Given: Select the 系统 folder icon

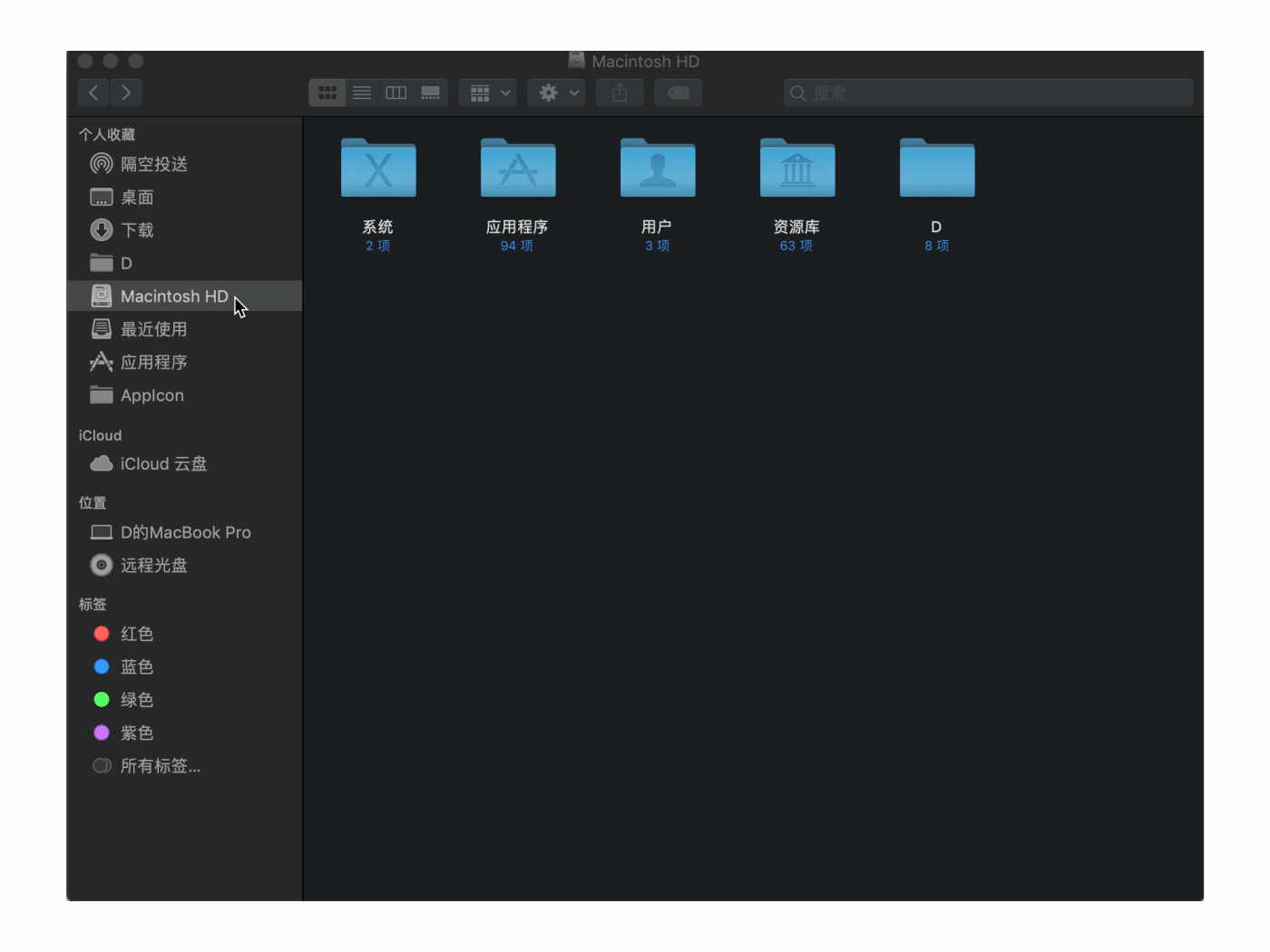Looking at the screenshot, I should pos(378,168).
